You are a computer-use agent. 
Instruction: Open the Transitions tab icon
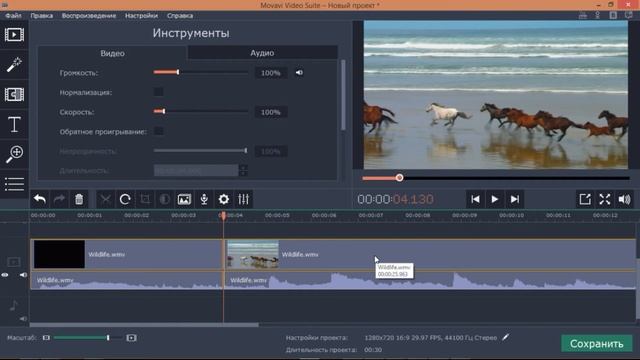tap(14, 94)
